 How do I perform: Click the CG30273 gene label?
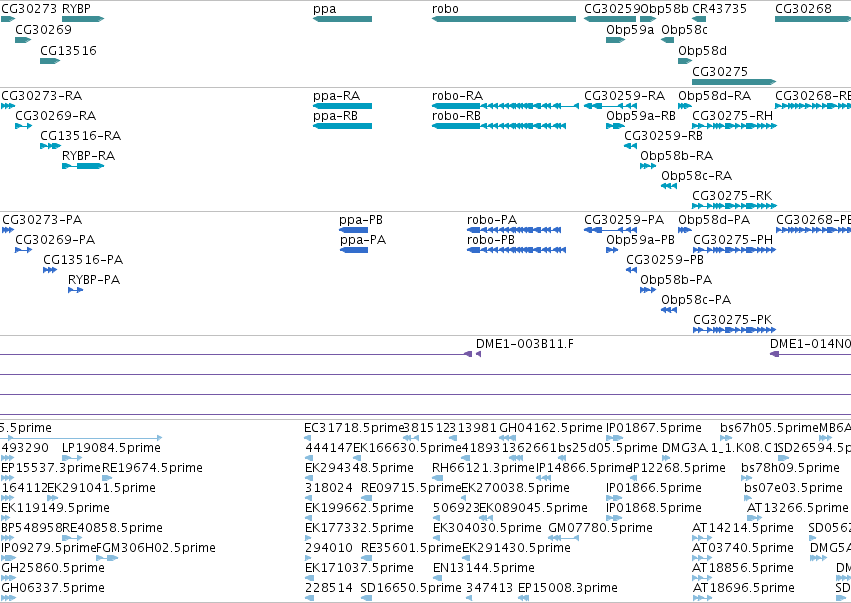(30, 9)
